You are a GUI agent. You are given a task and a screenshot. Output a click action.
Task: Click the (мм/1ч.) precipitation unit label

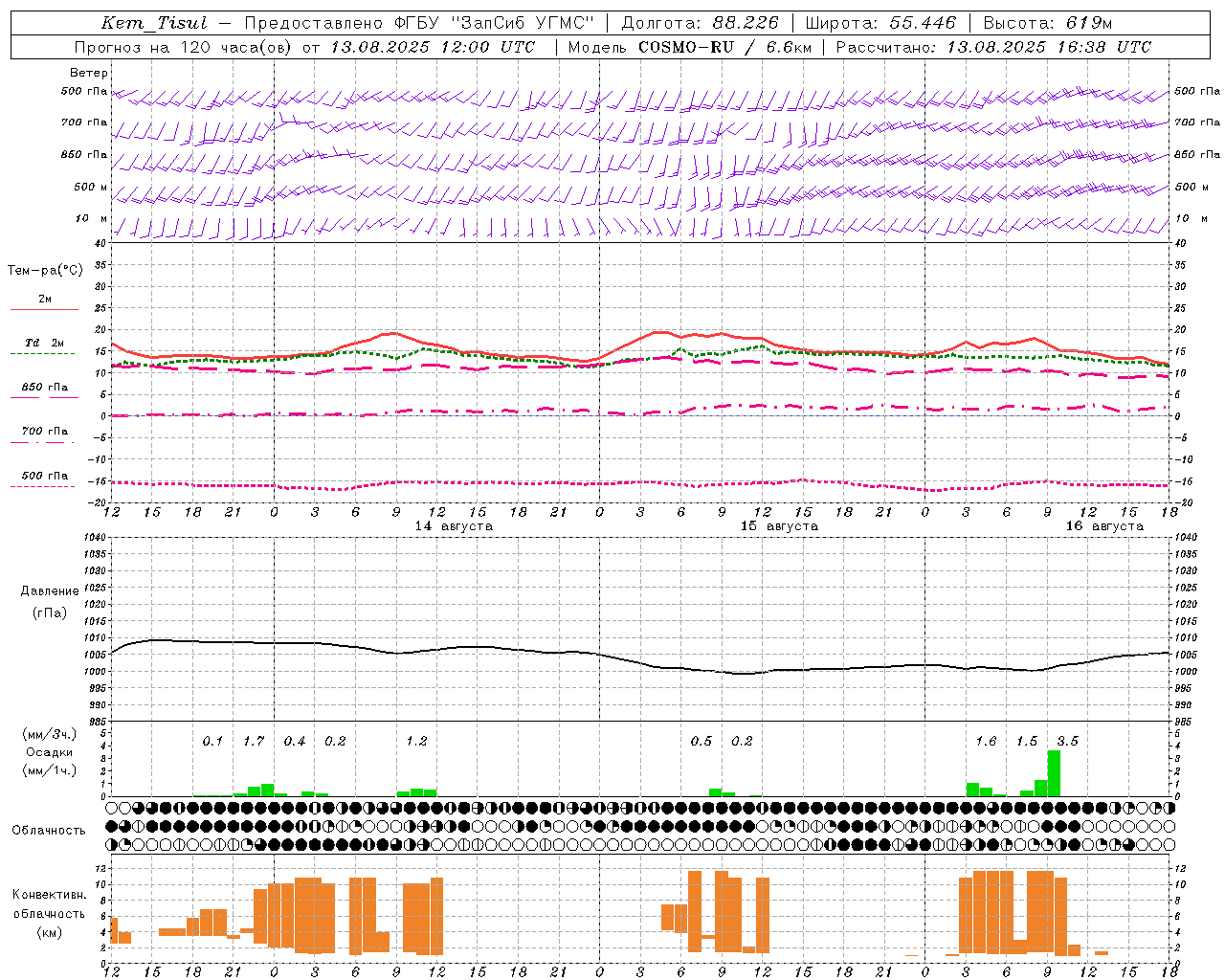[49, 770]
